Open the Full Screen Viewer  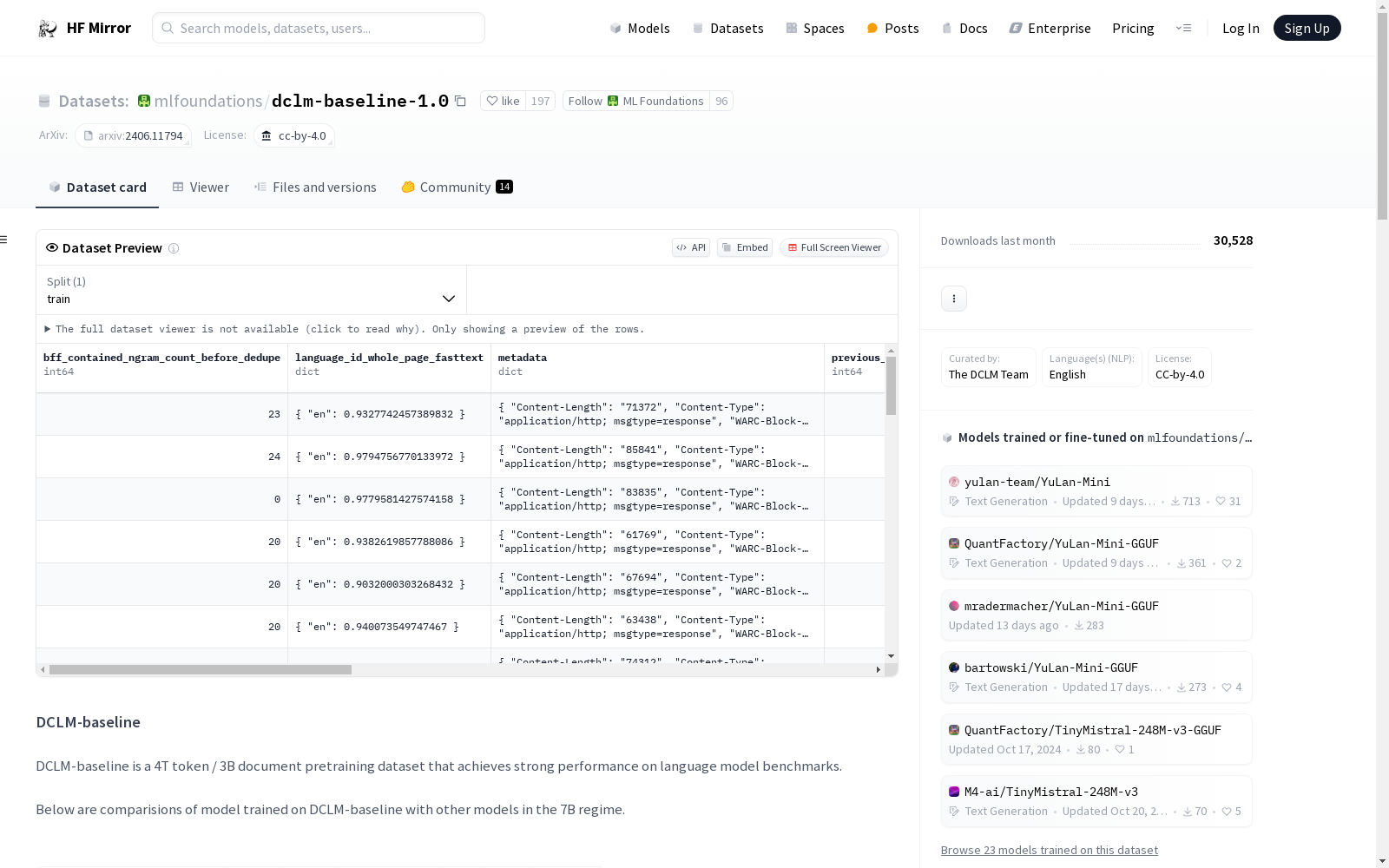tap(834, 248)
